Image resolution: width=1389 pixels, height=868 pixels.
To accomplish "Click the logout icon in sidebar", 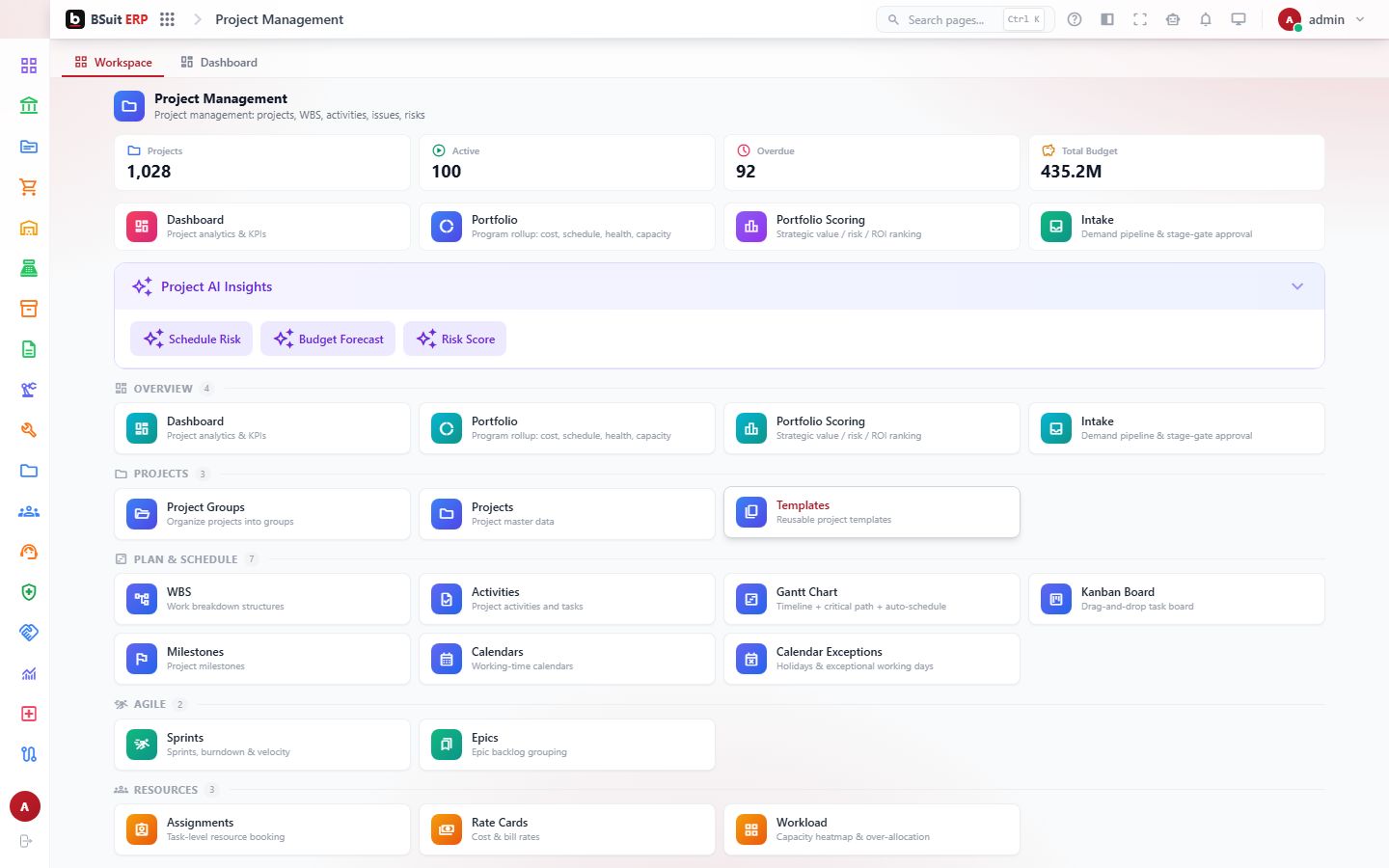I will (x=26, y=841).
